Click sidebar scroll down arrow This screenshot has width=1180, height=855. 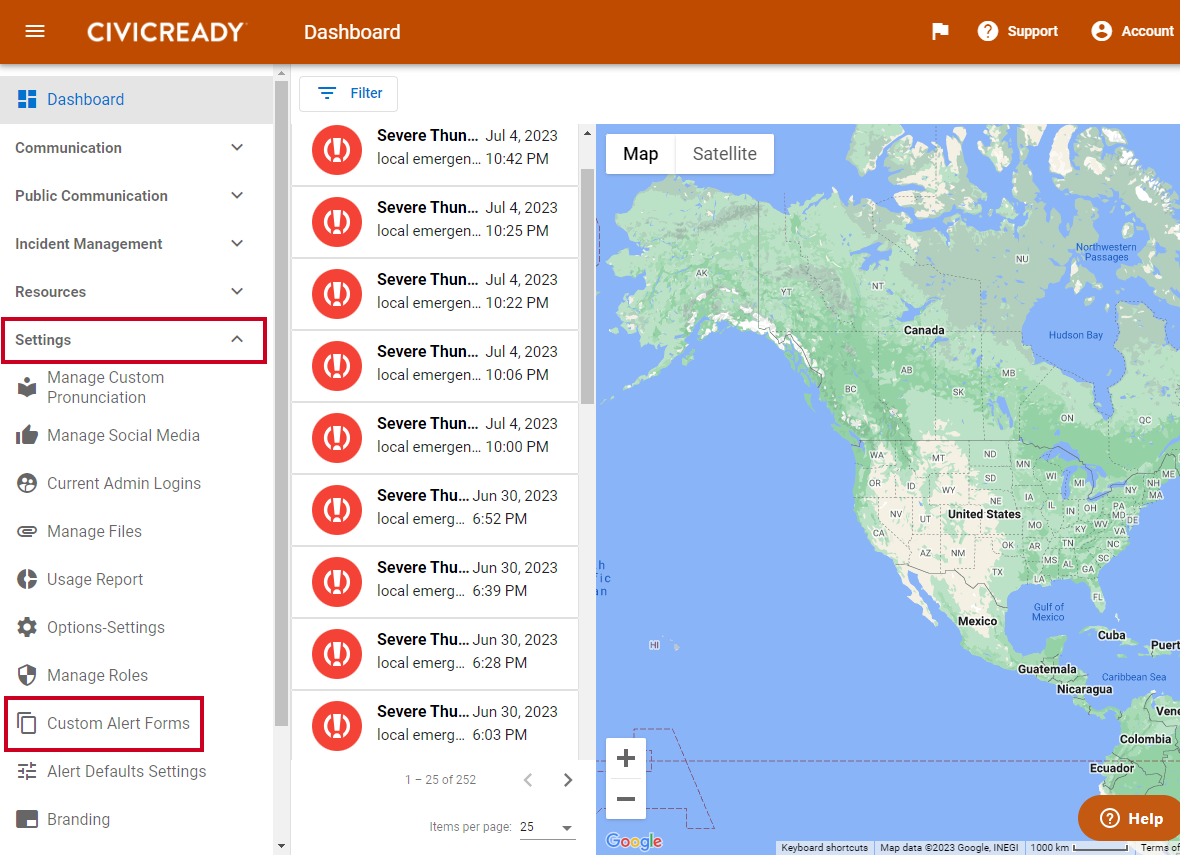coord(281,847)
